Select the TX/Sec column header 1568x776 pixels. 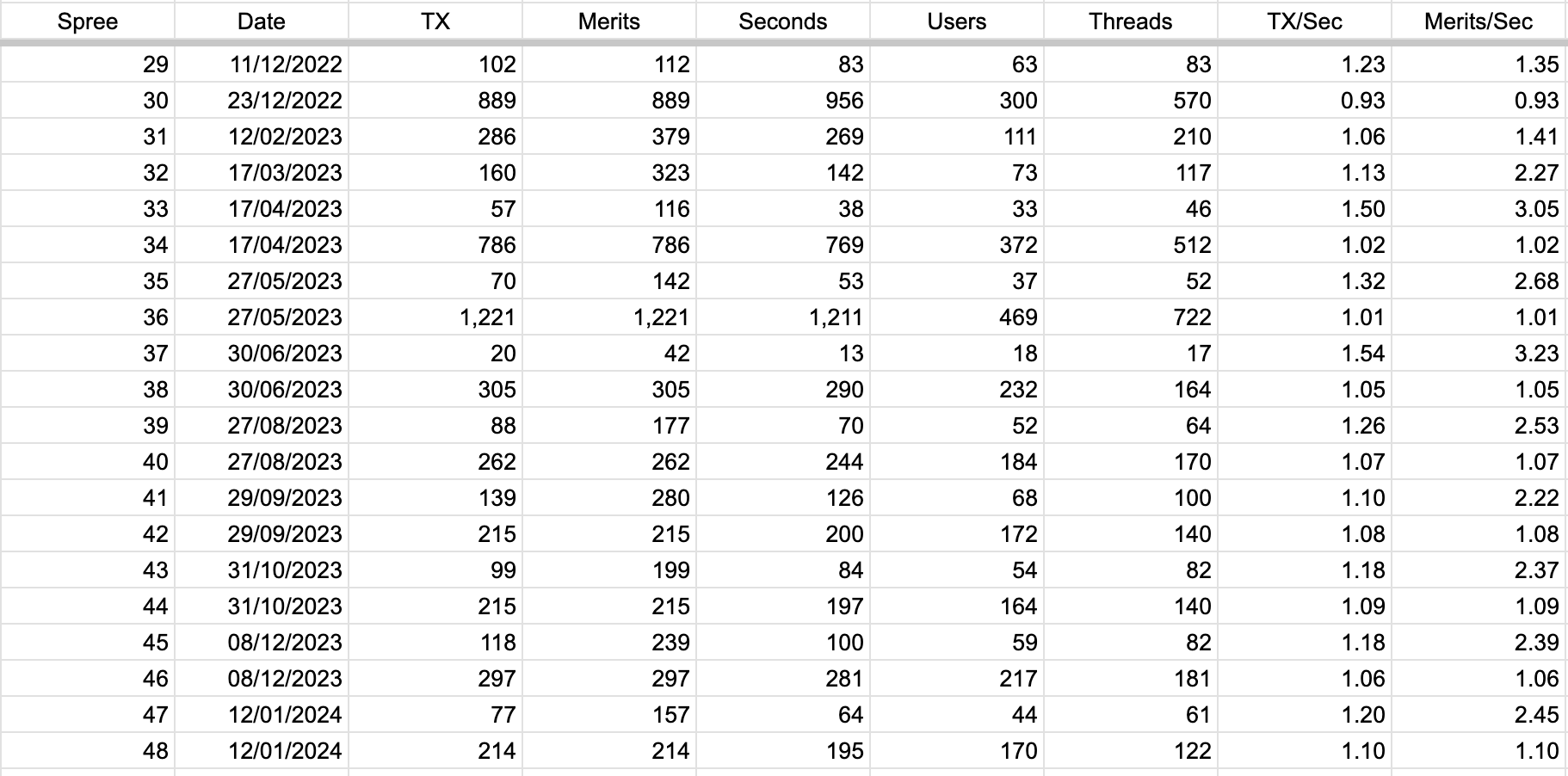[x=1305, y=21]
